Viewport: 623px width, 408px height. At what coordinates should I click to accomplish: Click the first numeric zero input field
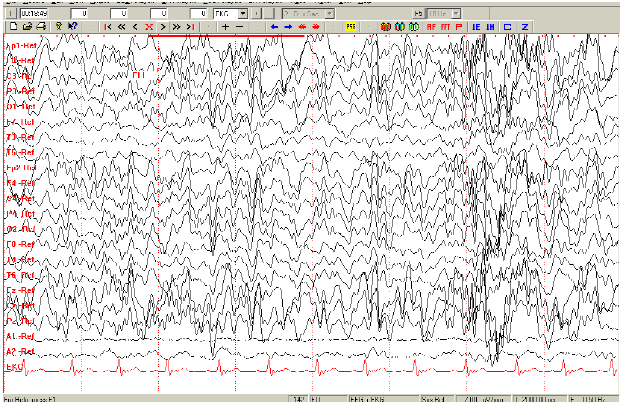pyautogui.click(x=79, y=14)
